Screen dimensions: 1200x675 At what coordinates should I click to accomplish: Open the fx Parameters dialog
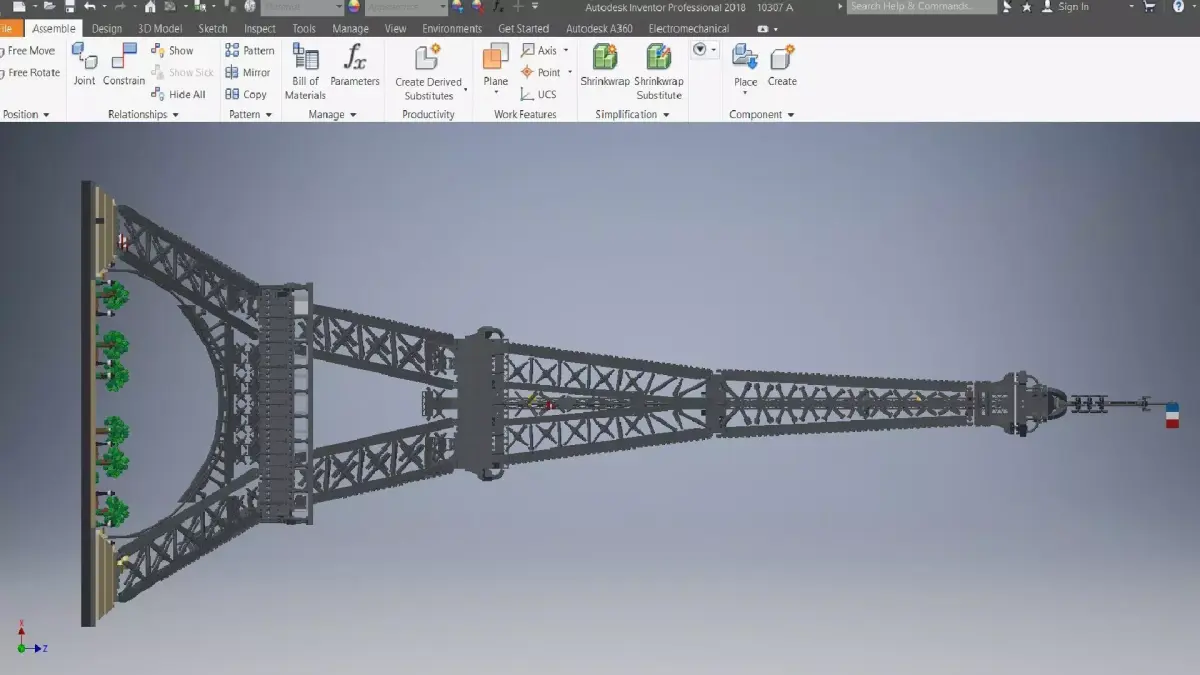[355, 65]
